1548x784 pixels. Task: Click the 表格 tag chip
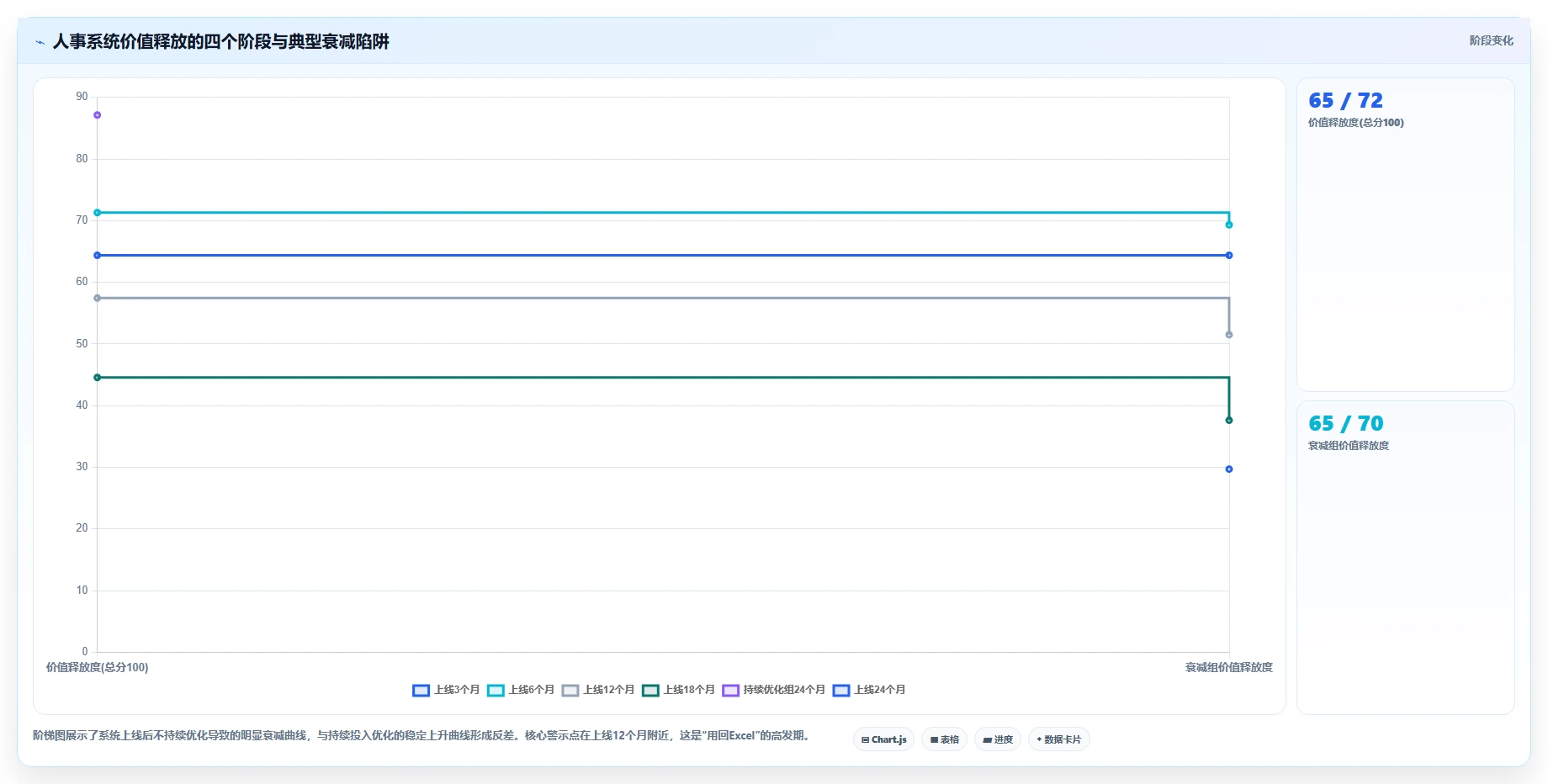(944, 739)
